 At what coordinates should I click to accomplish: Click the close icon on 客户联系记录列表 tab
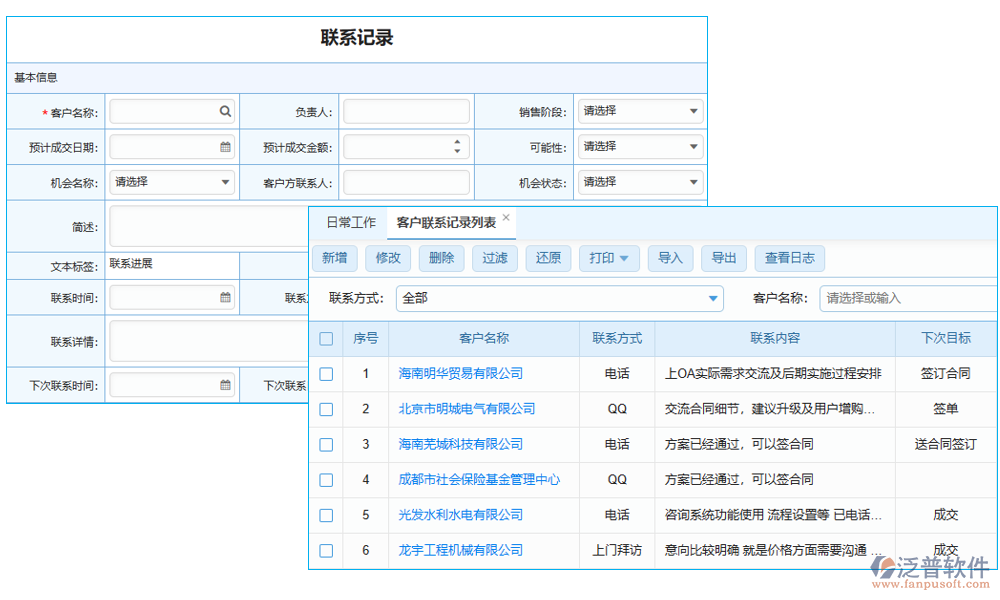pyautogui.click(x=506, y=215)
